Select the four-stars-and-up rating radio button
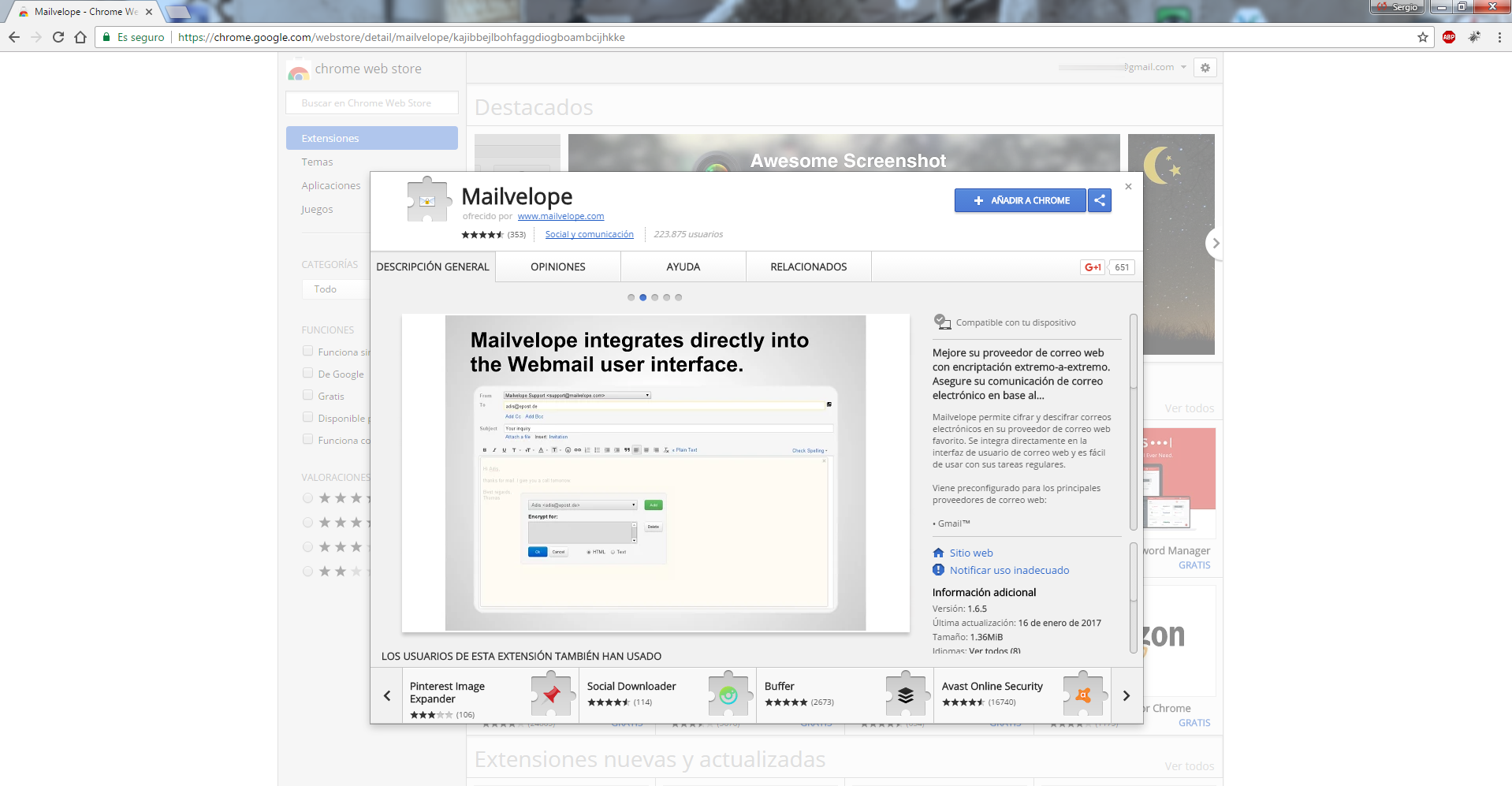This screenshot has height=786, width=1512. coord(308,523)
